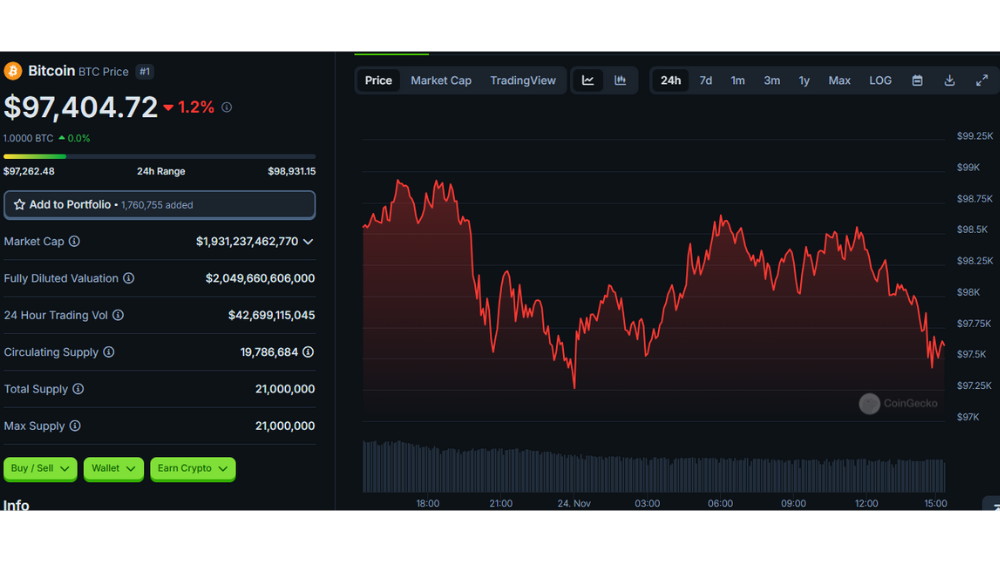Screen dimensions: 1000x562
Task: Open the 24 Hour Trading Vol info icon
Action: pos(118,315)
